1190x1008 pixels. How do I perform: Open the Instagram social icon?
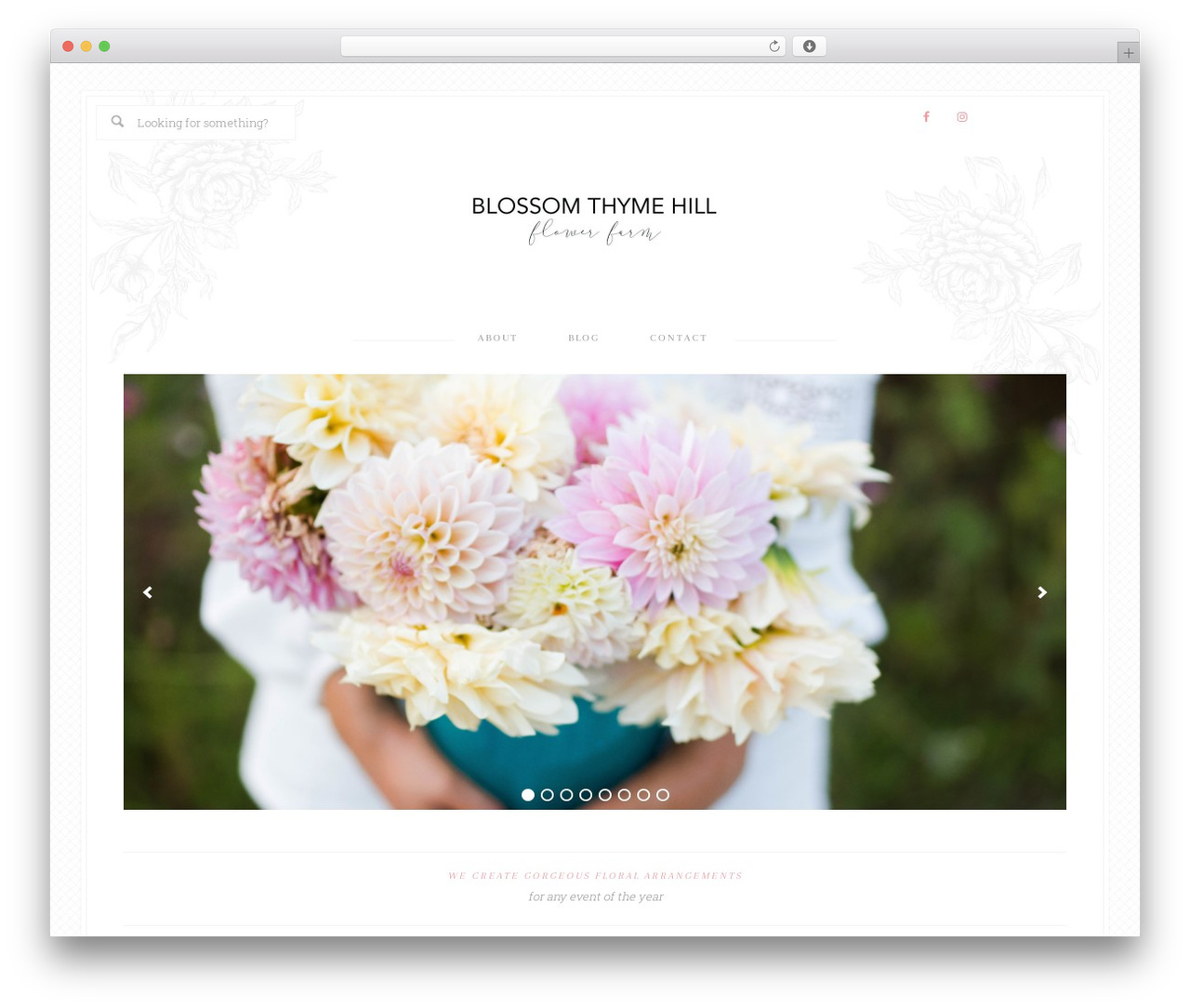point(962,117)
